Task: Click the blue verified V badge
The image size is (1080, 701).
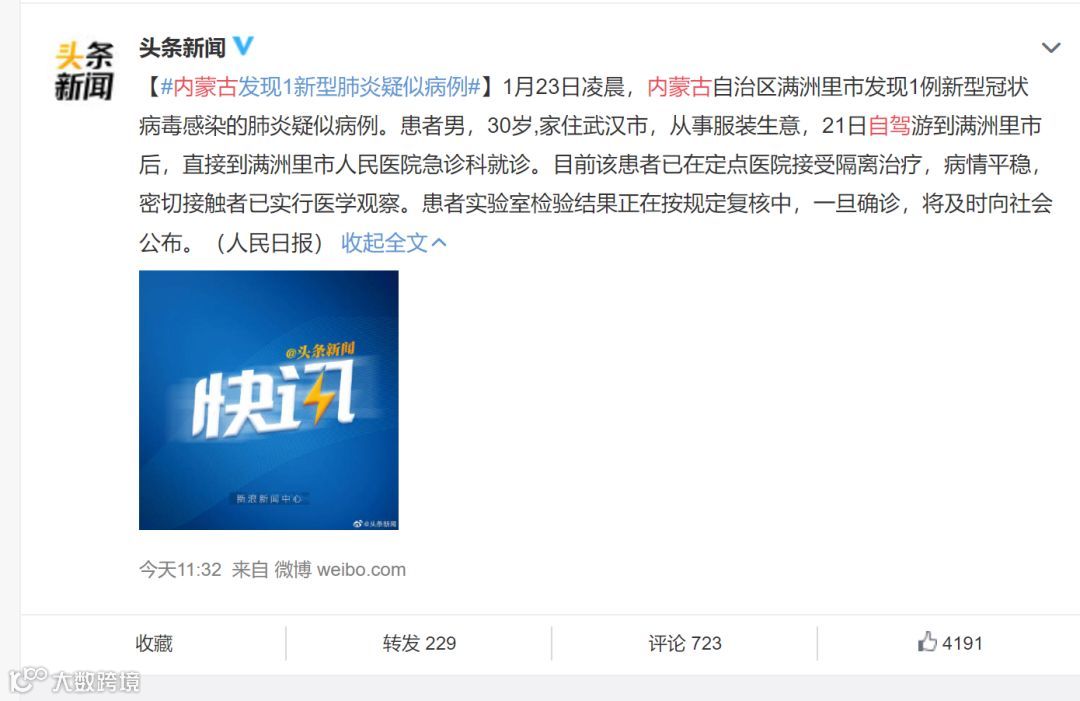Action: coord(243,46)
